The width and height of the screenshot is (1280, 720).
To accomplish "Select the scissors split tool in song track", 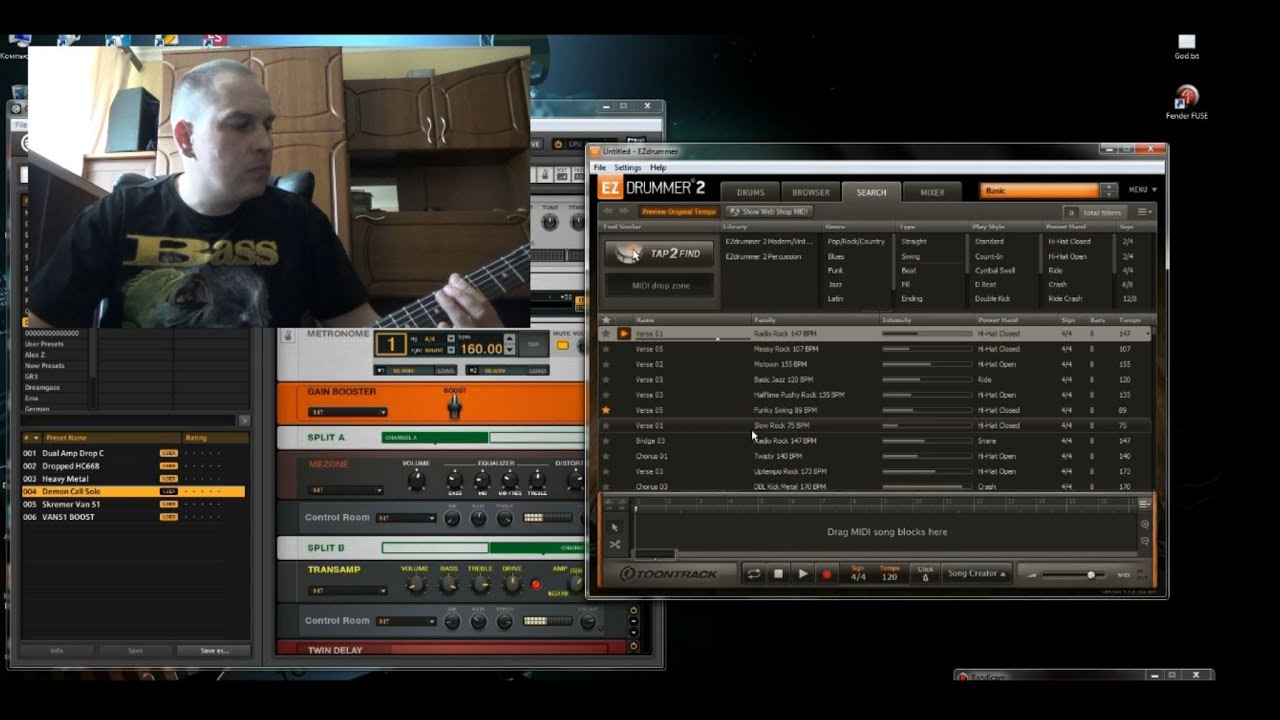I will point(614,545).
